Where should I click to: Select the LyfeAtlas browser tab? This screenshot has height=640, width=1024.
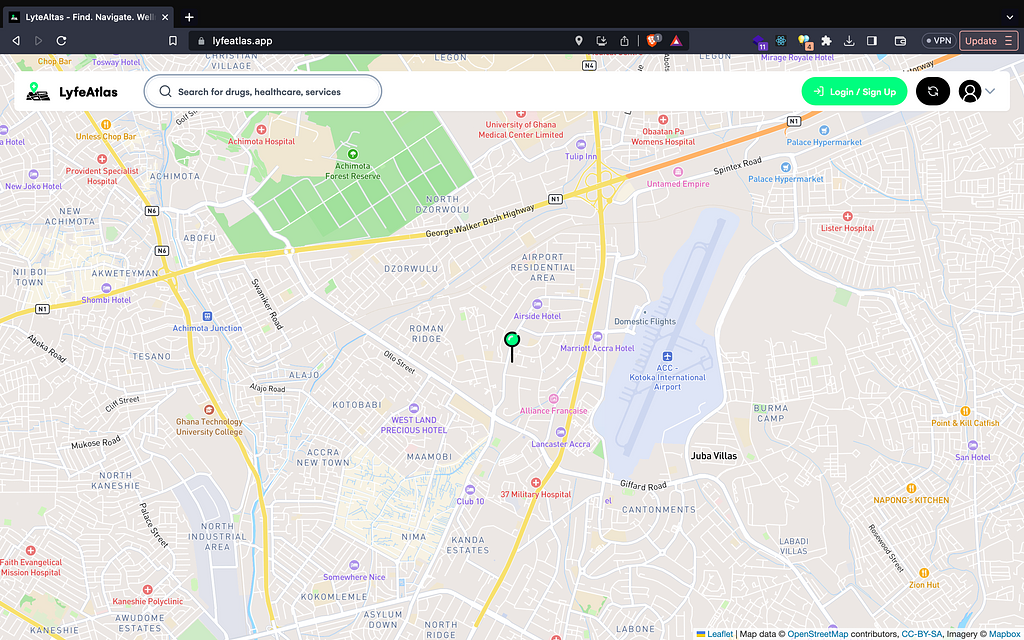(x=88, y=17)
